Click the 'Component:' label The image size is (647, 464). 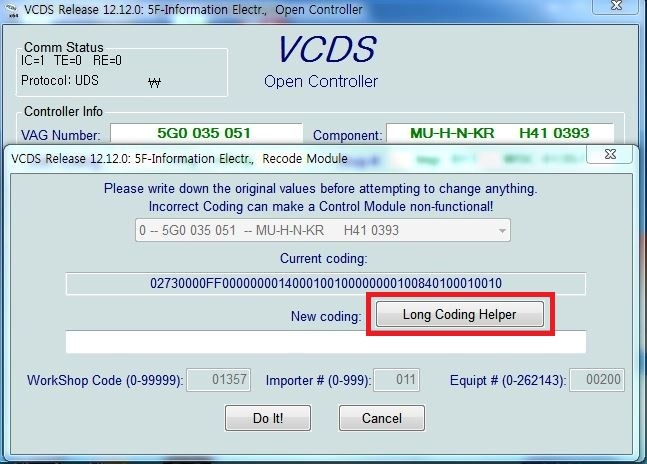(347, 135)
